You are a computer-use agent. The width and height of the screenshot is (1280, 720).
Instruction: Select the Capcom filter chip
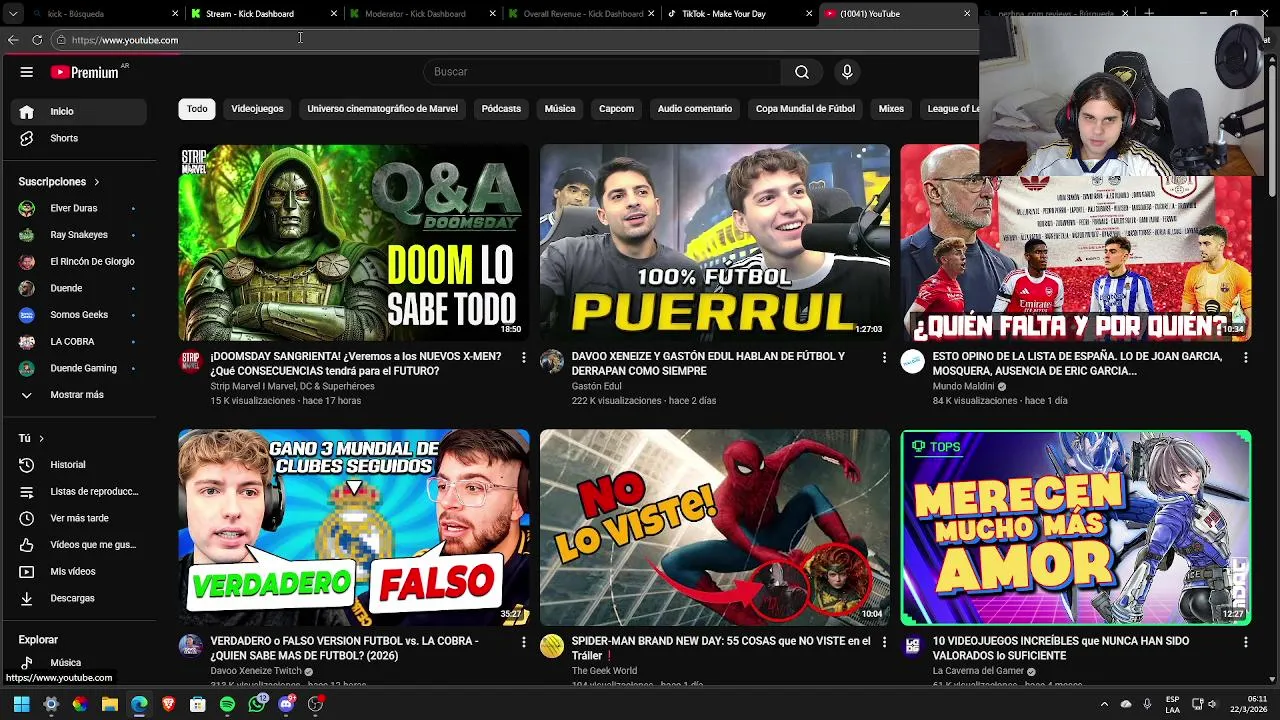coord(616,109)
